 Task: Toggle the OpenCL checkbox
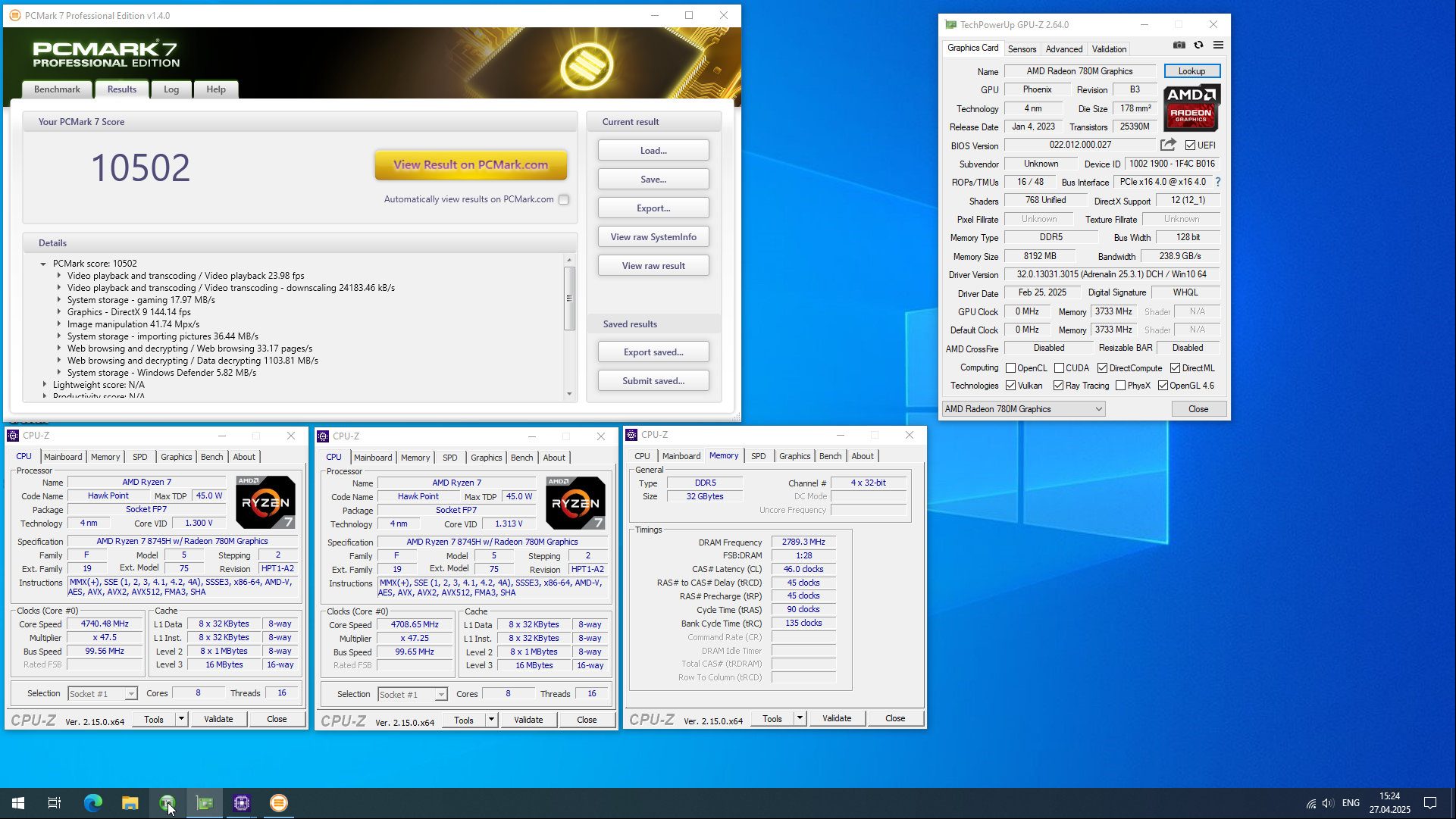(x=1010, y=368)
